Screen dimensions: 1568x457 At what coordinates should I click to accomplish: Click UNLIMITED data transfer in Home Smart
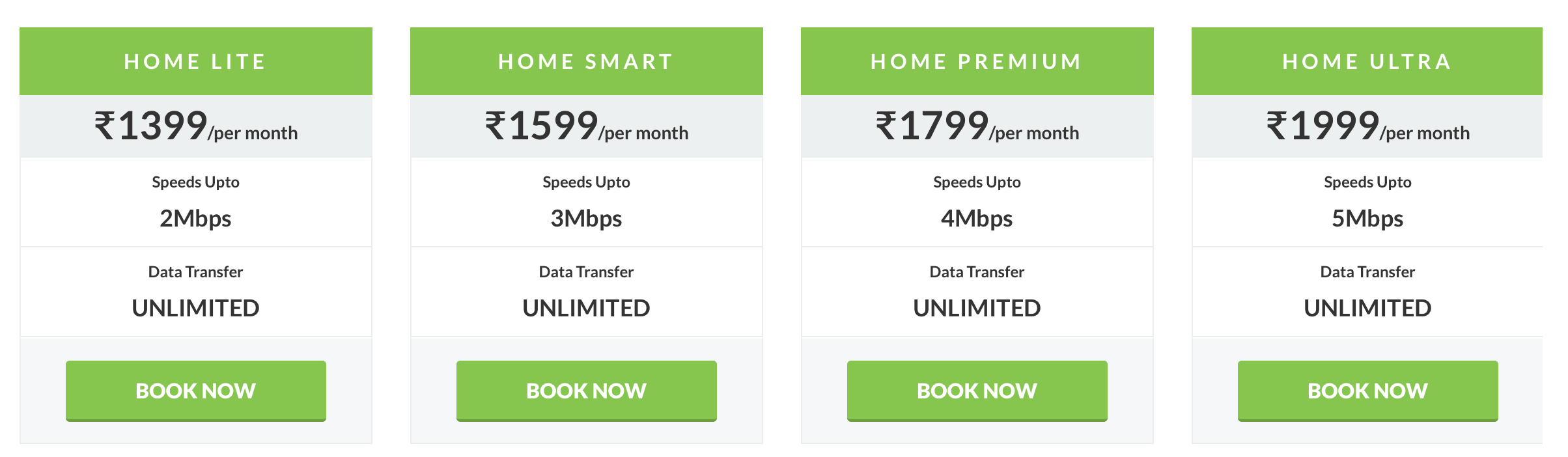[x=586, y=308]
